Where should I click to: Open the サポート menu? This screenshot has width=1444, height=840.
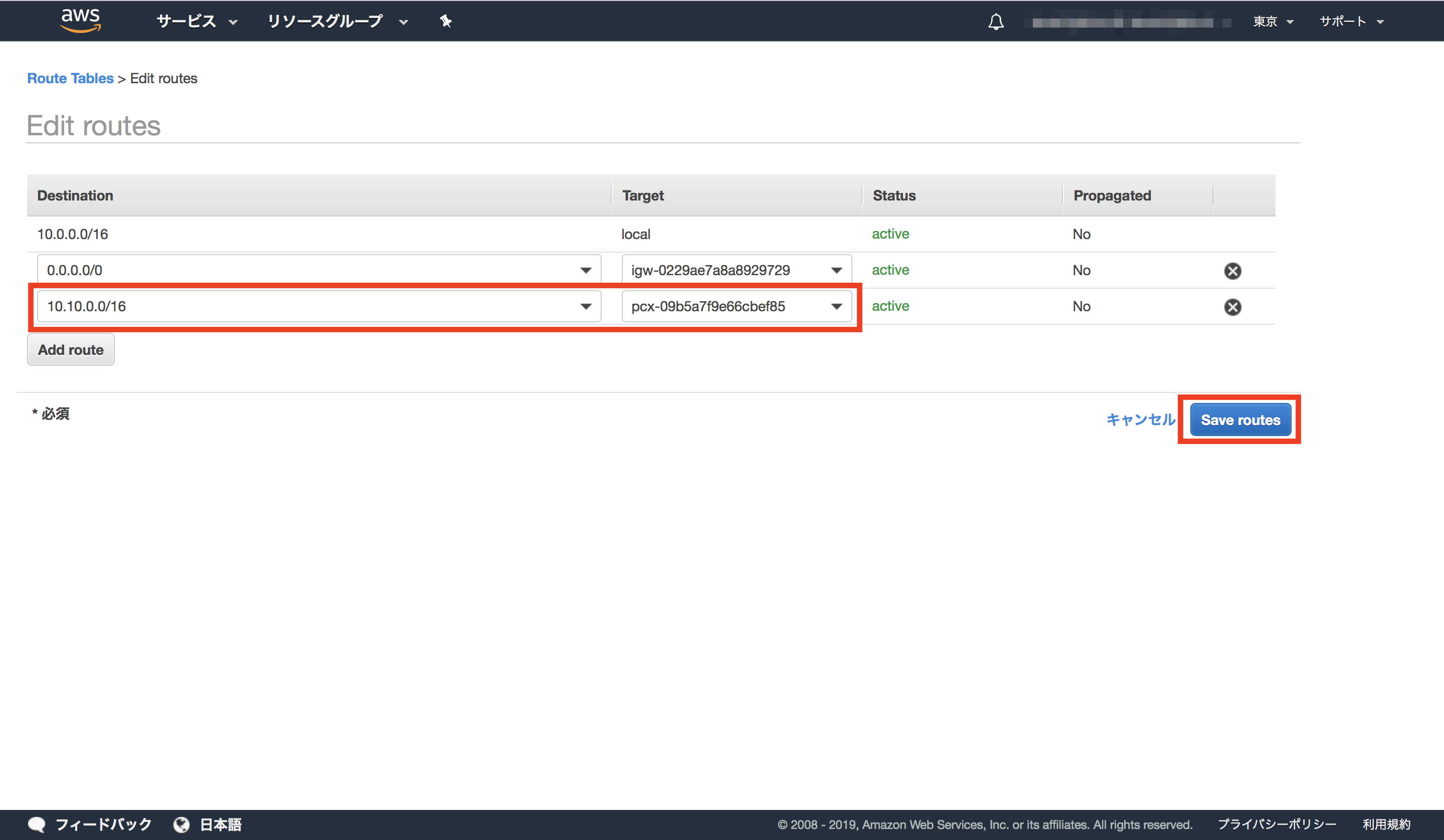(1351, 22)
